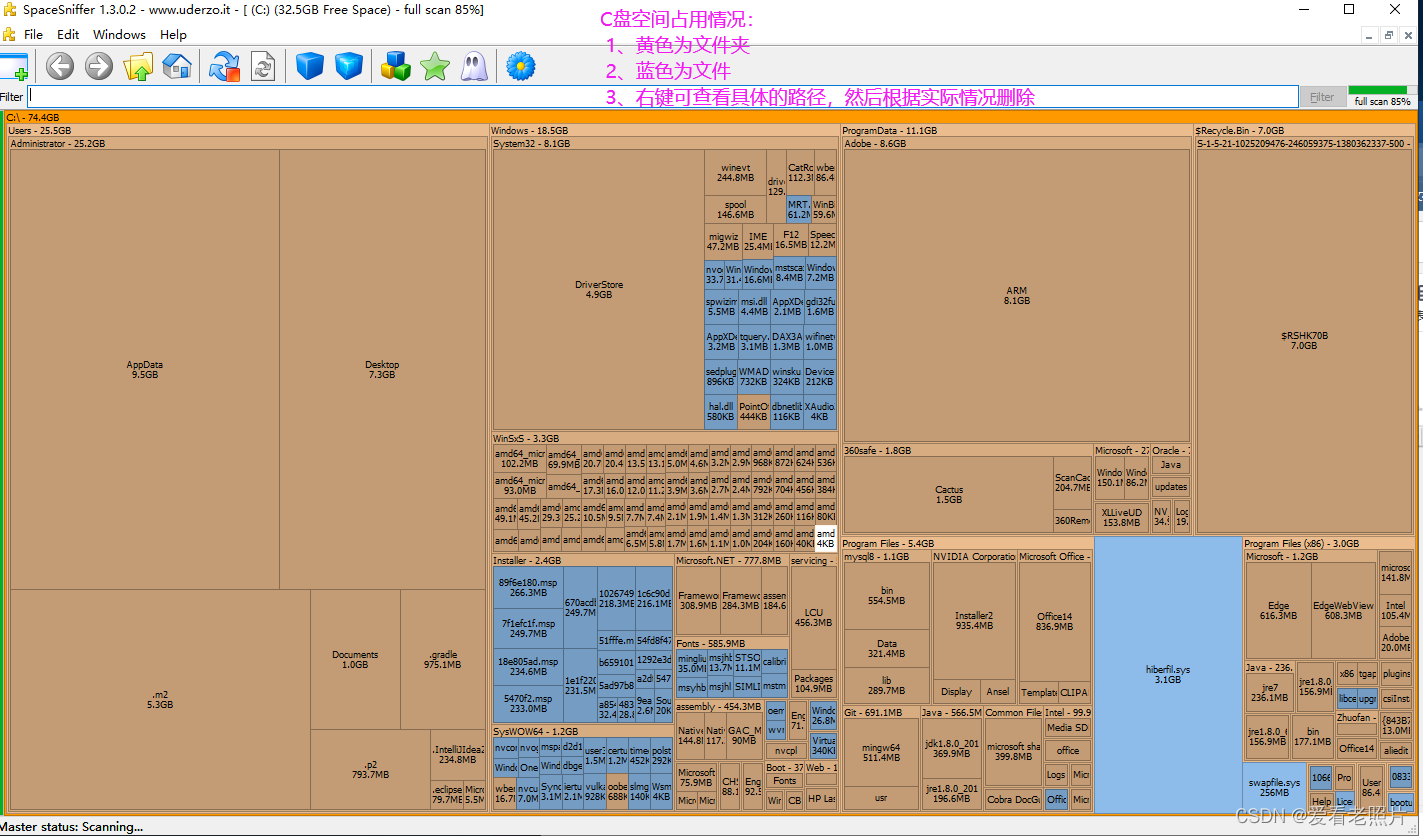This screenshot has height=836, width=1423.
Task: Select the mingw64 511.4MB block
Action: point(881,752)
